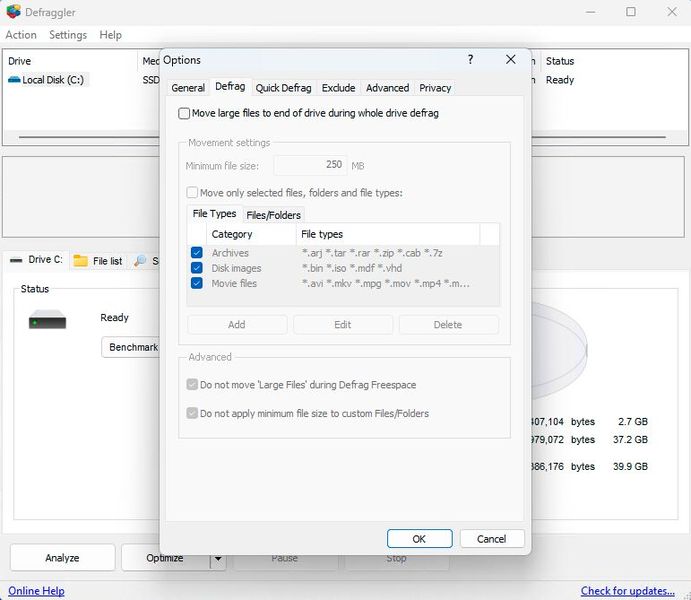Click the Status column header in drive list
The height and width of the screenshot is (600, 691).
click(614, 61)
